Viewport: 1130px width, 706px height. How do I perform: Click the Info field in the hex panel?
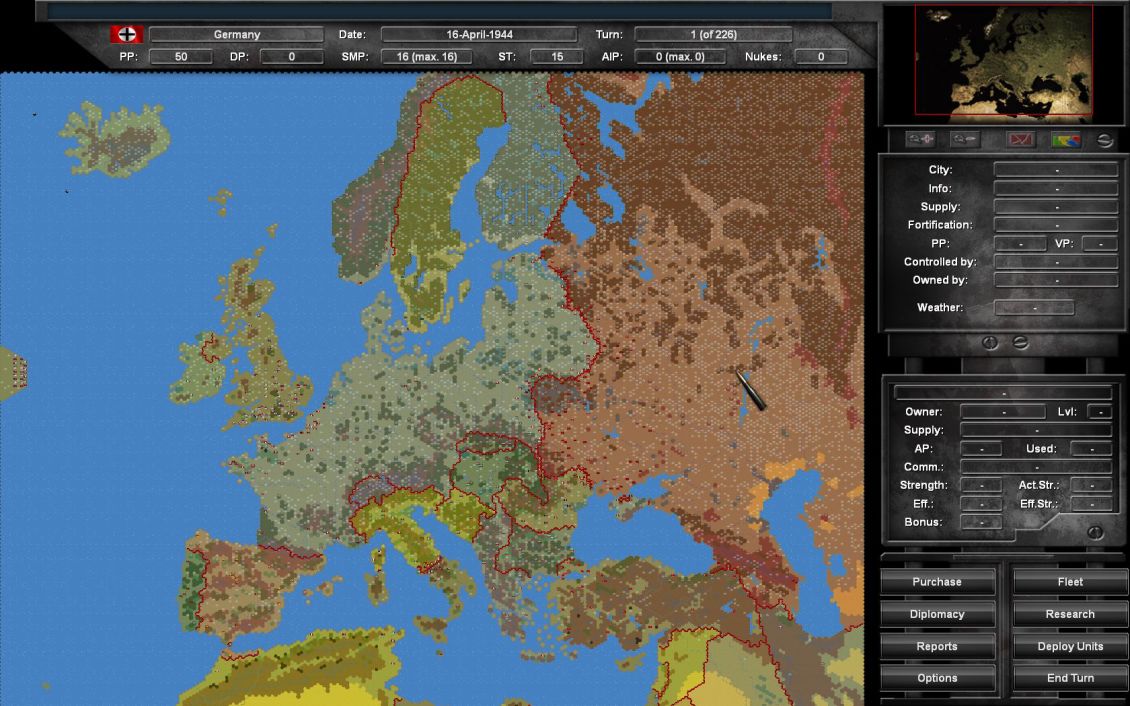click(x=1056, y=189)
